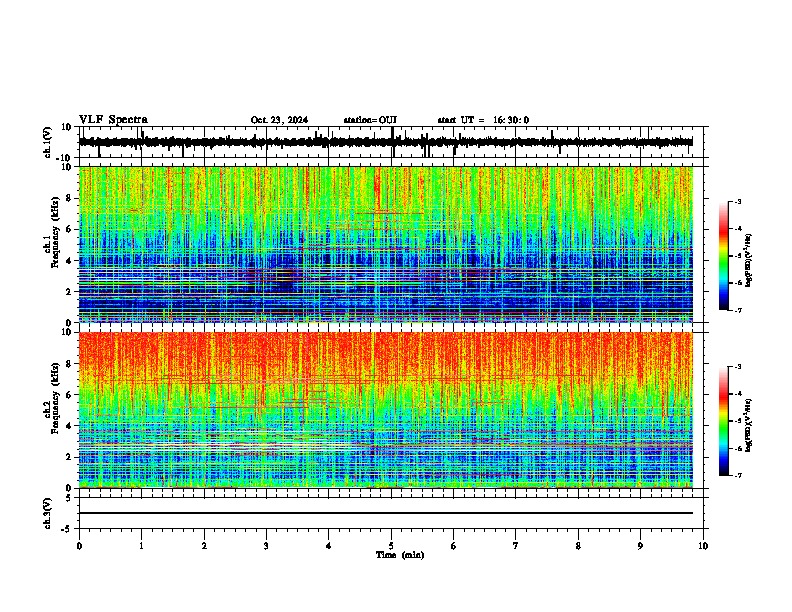Click the flat ch.3(V) signal line
This screenshot has width=792, height=612.
pyautogui.click(x=386, y=513)
